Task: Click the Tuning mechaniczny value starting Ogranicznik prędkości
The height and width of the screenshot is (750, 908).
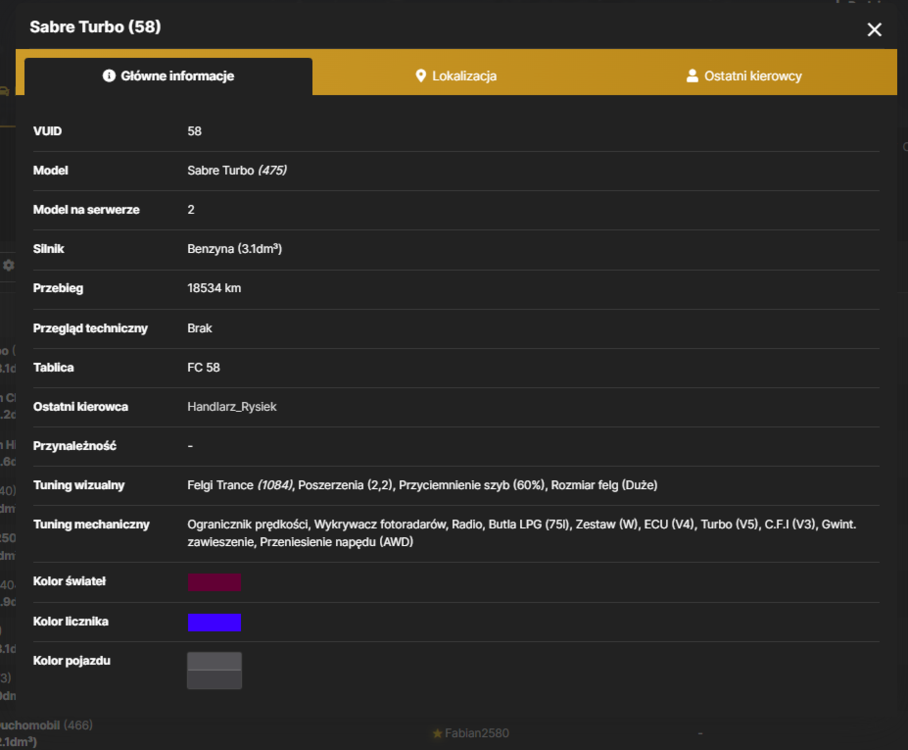Action: (x=521, y=533)
